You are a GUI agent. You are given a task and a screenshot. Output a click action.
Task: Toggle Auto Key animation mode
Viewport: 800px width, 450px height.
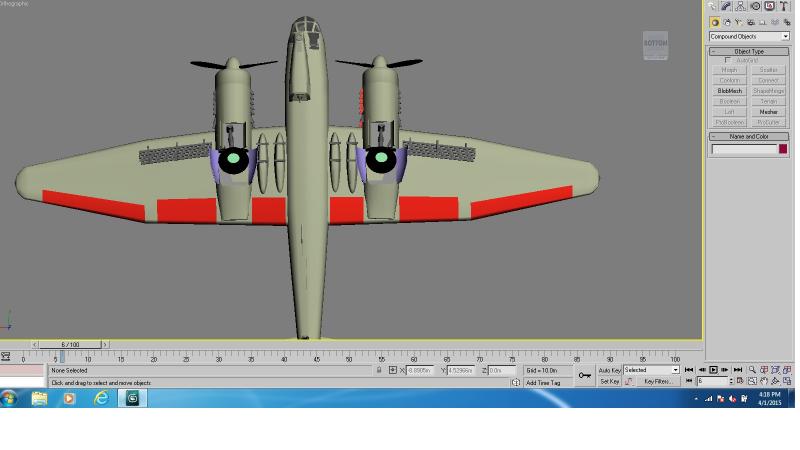pos(609,370)
